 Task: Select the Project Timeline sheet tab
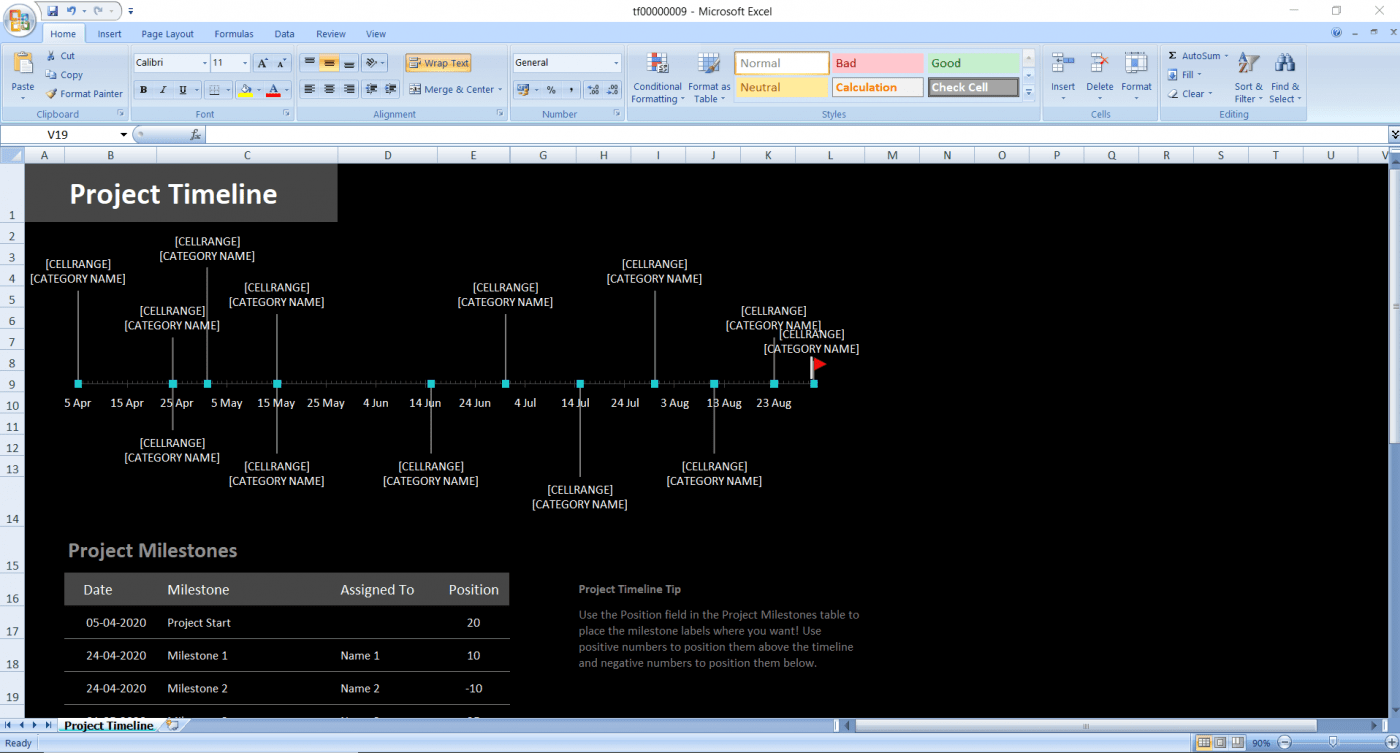tap(108, 725)
